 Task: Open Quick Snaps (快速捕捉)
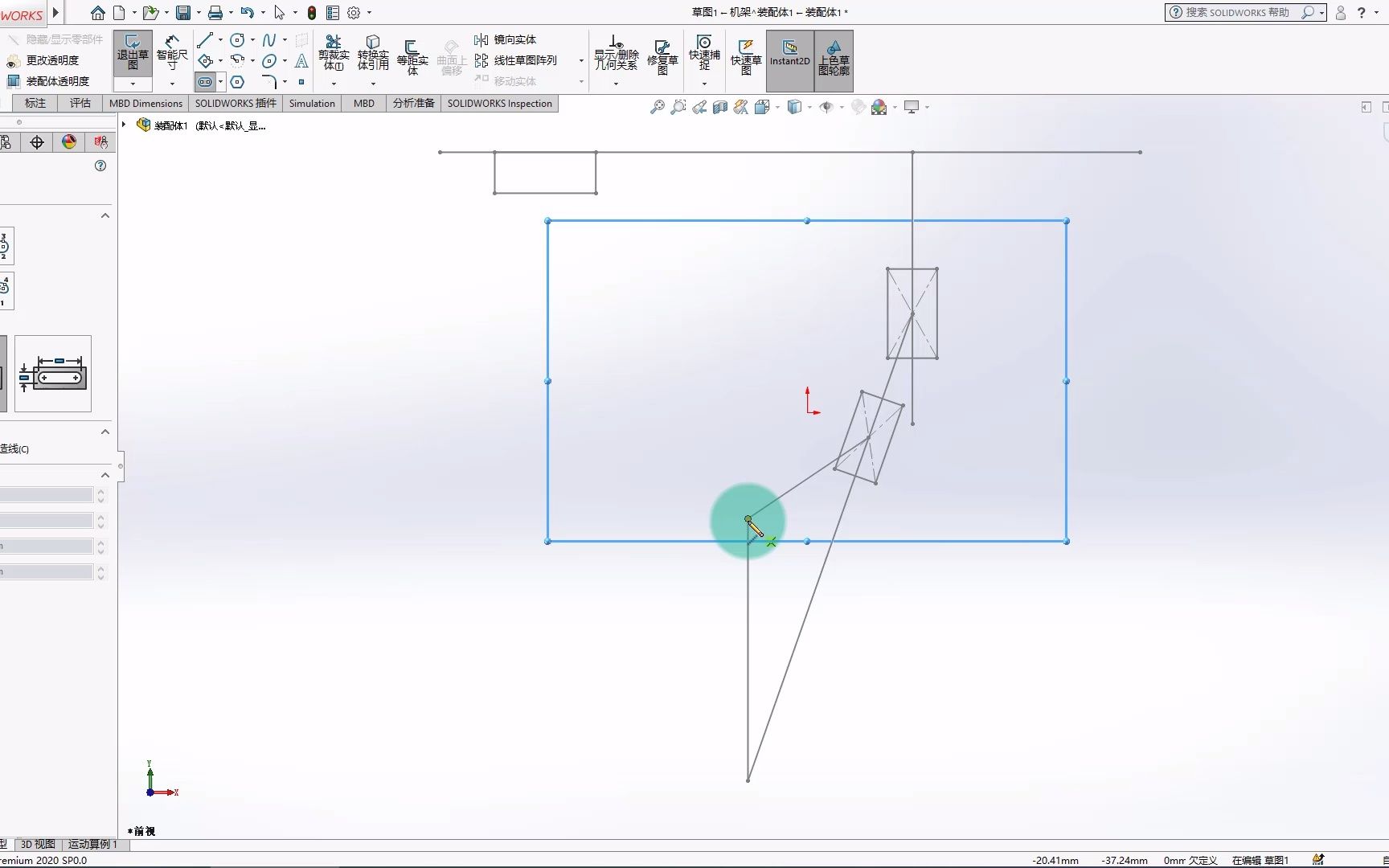click(704, 53)
